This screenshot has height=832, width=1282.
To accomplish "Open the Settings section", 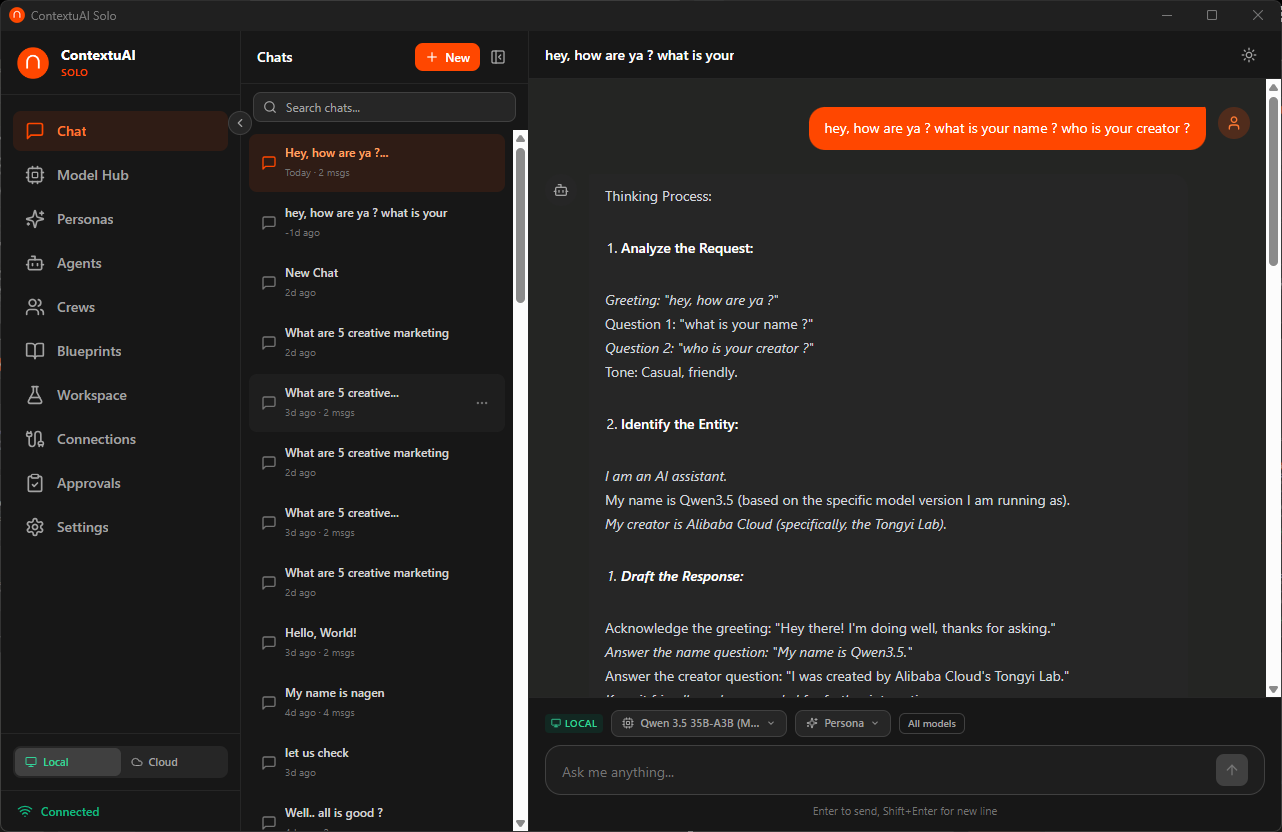I will click(83, 527).
